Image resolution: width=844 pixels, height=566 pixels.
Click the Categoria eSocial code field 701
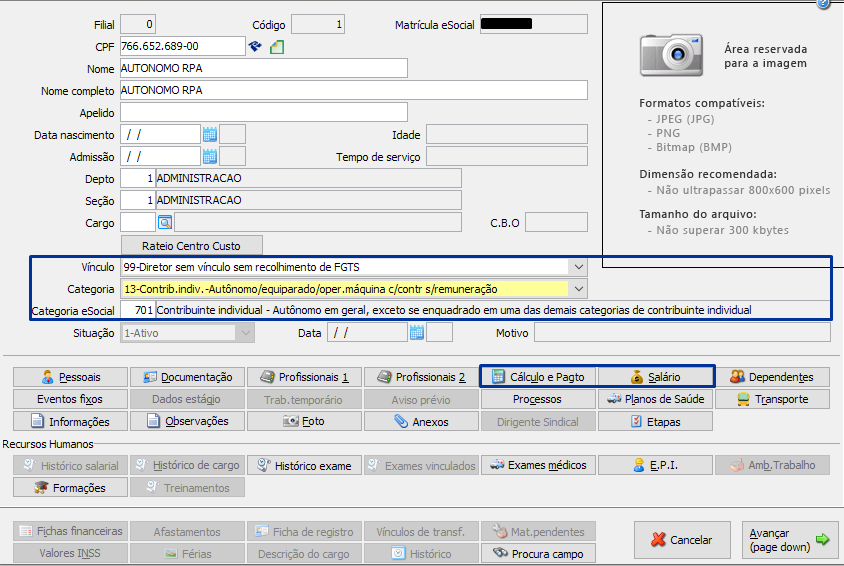138,310
